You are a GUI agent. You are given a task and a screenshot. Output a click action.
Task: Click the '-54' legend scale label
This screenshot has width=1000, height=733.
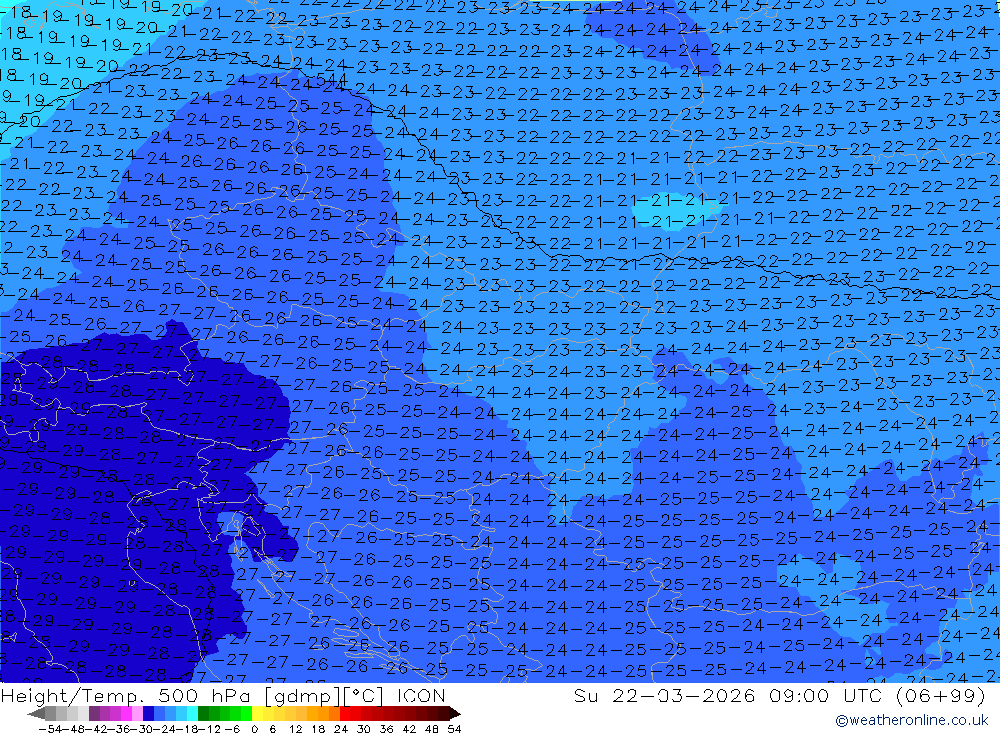pos(50,729)
